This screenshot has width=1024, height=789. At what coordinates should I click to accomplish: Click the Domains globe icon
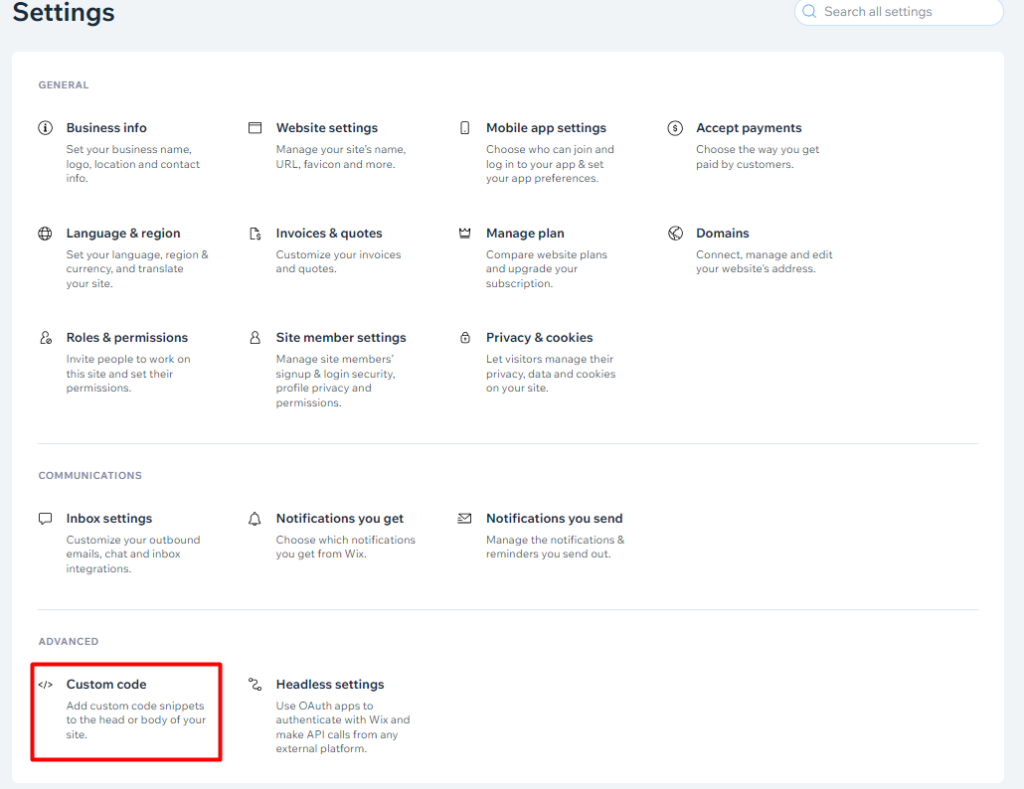pyautogui.click(x=675, y=233)
